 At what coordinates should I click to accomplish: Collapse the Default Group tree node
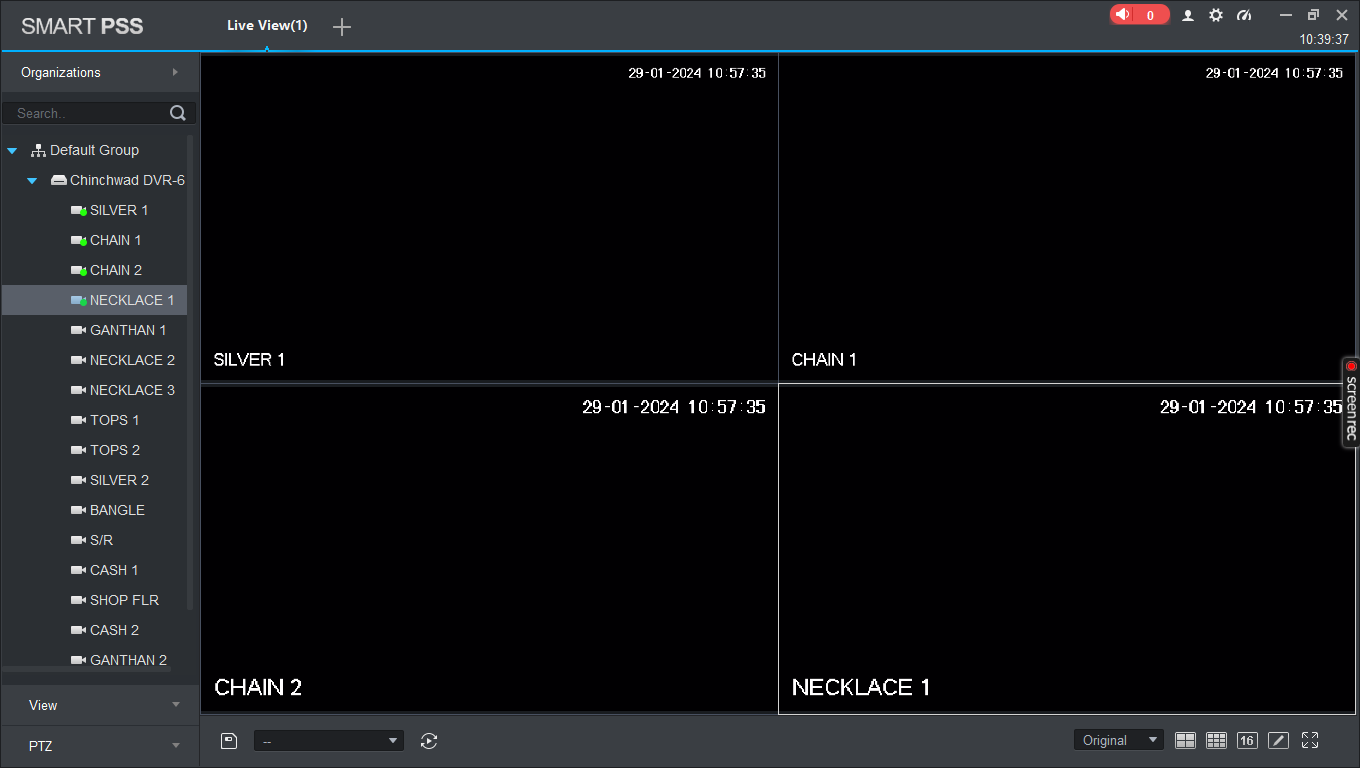pyautogui.click(x=12, y=151)
